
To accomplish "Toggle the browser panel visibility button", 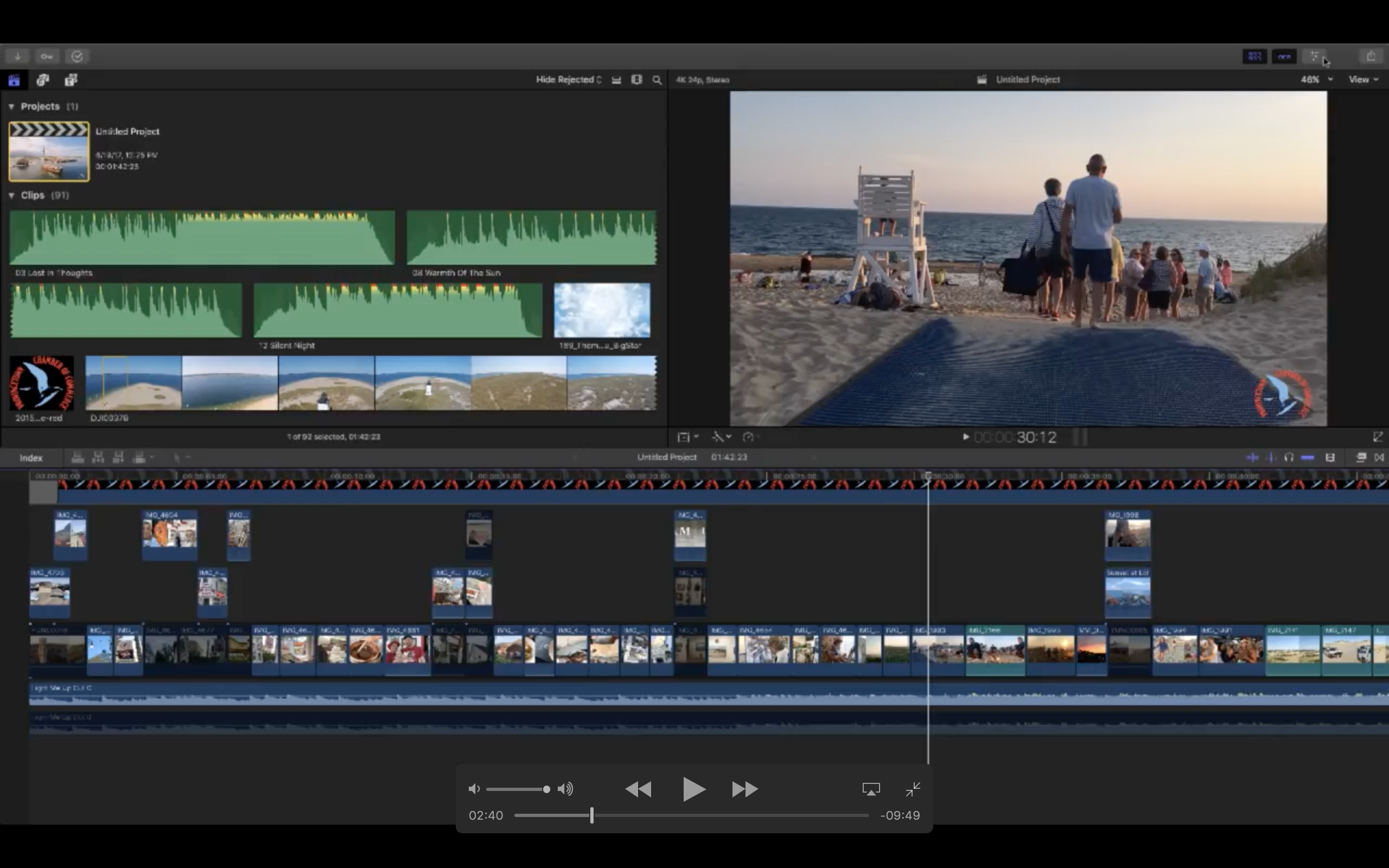I will 1254,56.
